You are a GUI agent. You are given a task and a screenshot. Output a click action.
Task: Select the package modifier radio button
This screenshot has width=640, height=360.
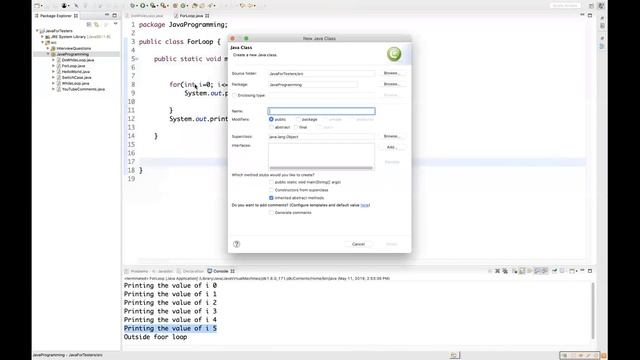click(x=298, y=119)
